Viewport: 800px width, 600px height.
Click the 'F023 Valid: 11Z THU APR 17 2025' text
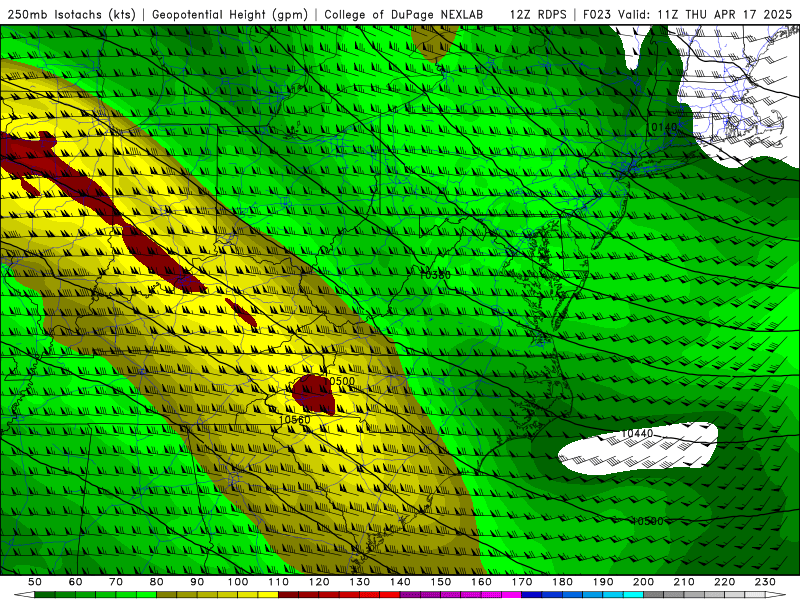(x=687, y=14)
